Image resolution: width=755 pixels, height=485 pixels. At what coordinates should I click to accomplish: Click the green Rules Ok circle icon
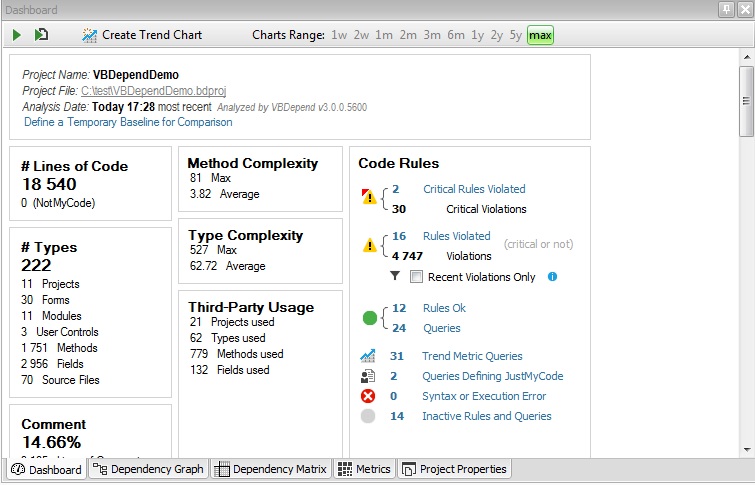coord(369,318)
